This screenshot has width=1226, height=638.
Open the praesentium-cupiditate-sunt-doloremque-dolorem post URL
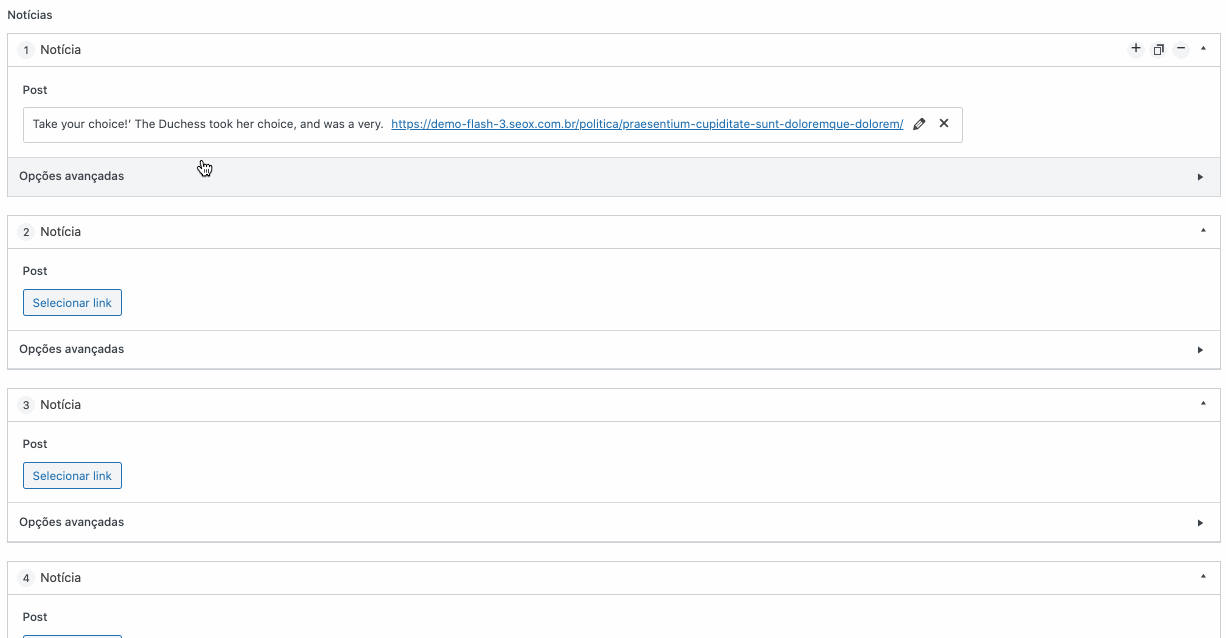point(647,124)
